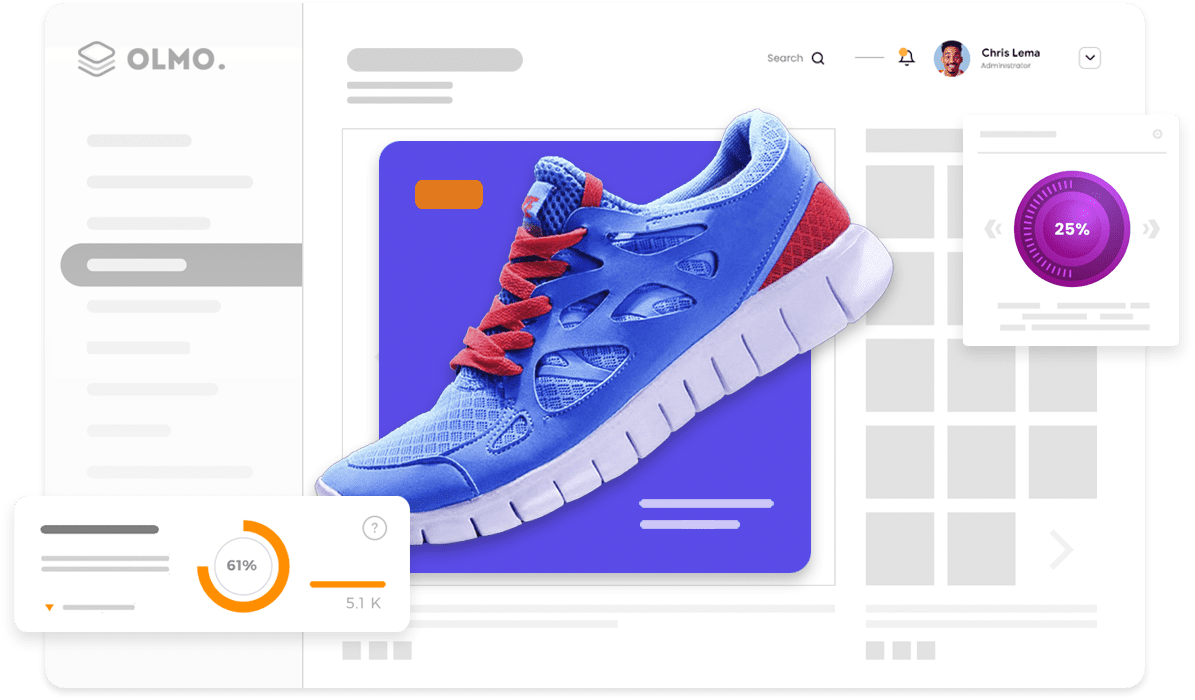Click the 'Administrator' role text
This screenshot has width=1195, height=700.
coord(1005,66)
